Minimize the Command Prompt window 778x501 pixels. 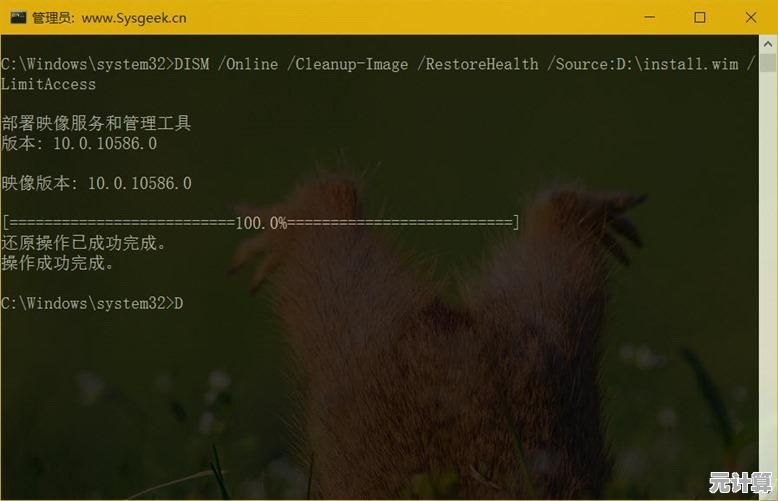(x=650, y=17)
